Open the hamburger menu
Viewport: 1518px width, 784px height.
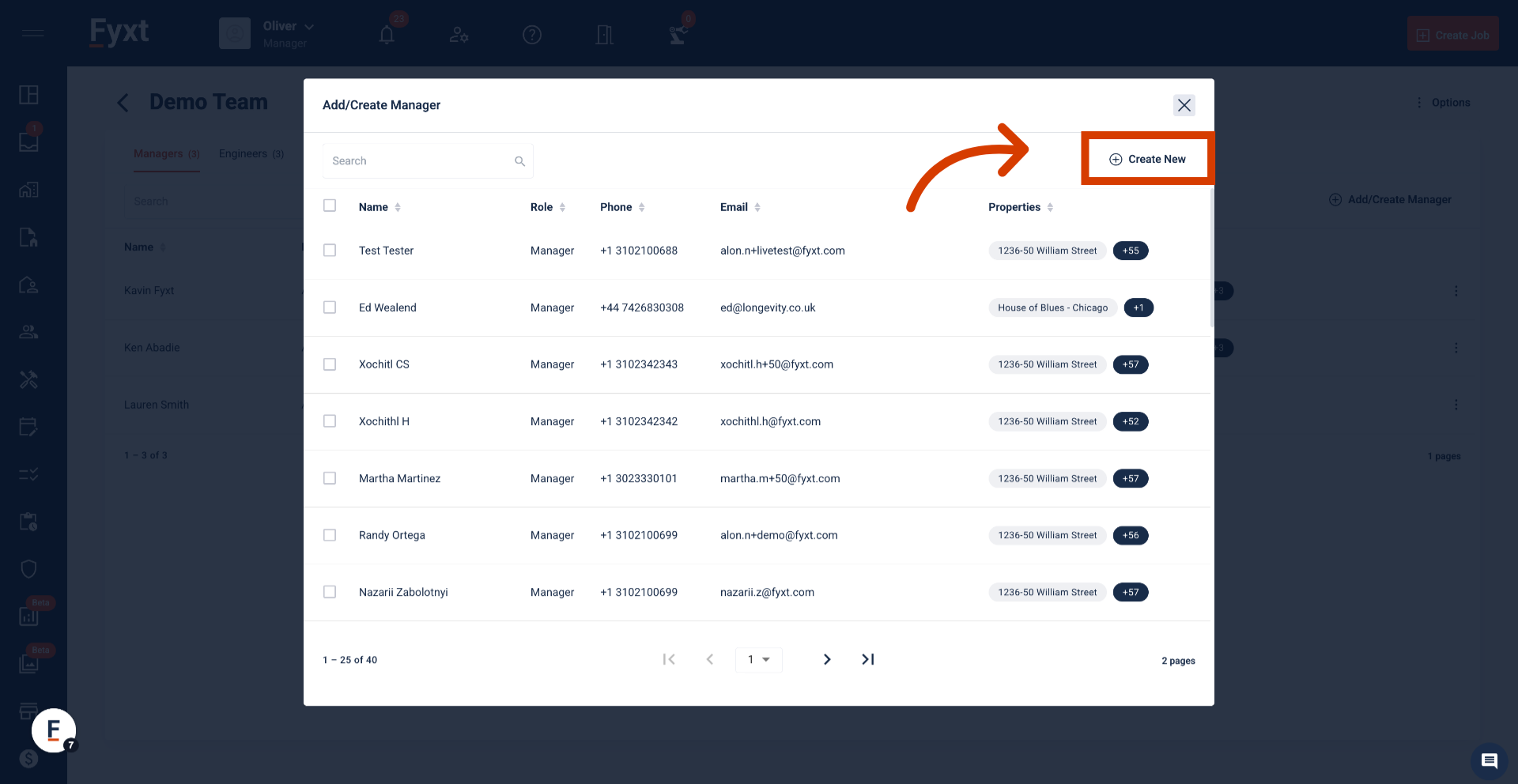[33, 33]
